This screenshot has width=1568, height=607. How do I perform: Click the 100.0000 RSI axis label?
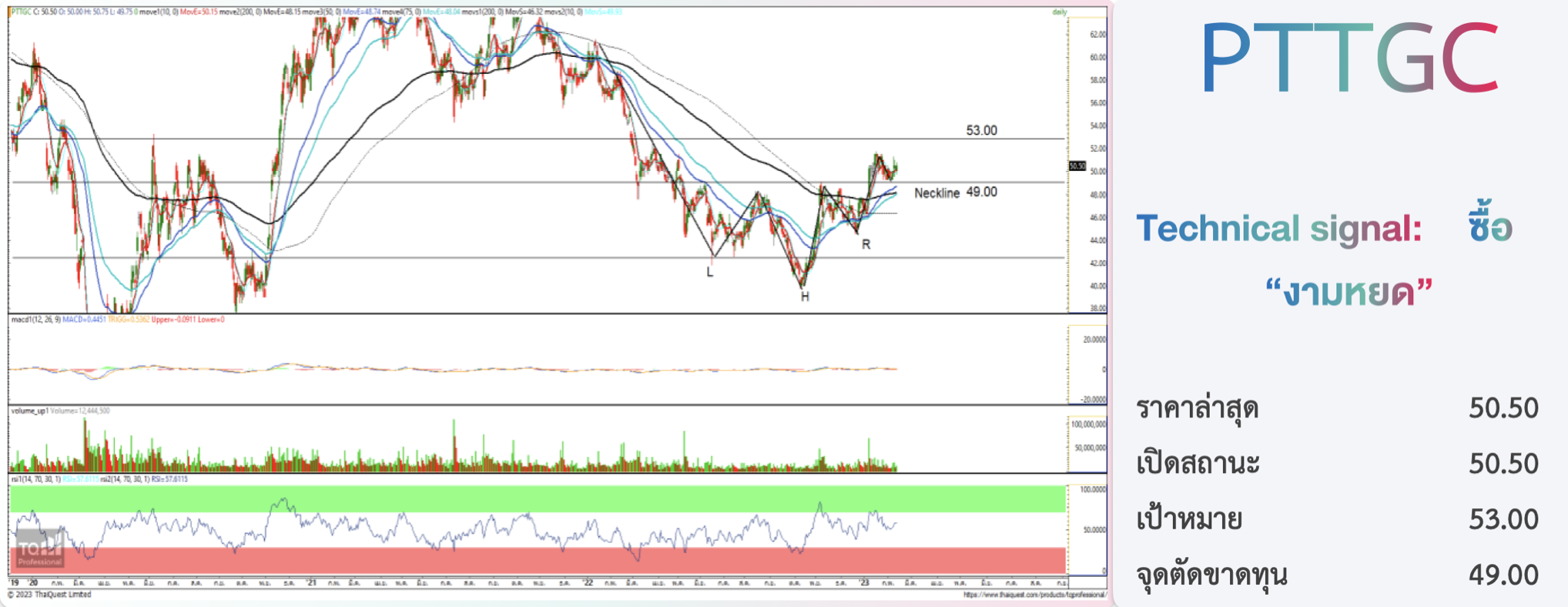pos(1093,489)
